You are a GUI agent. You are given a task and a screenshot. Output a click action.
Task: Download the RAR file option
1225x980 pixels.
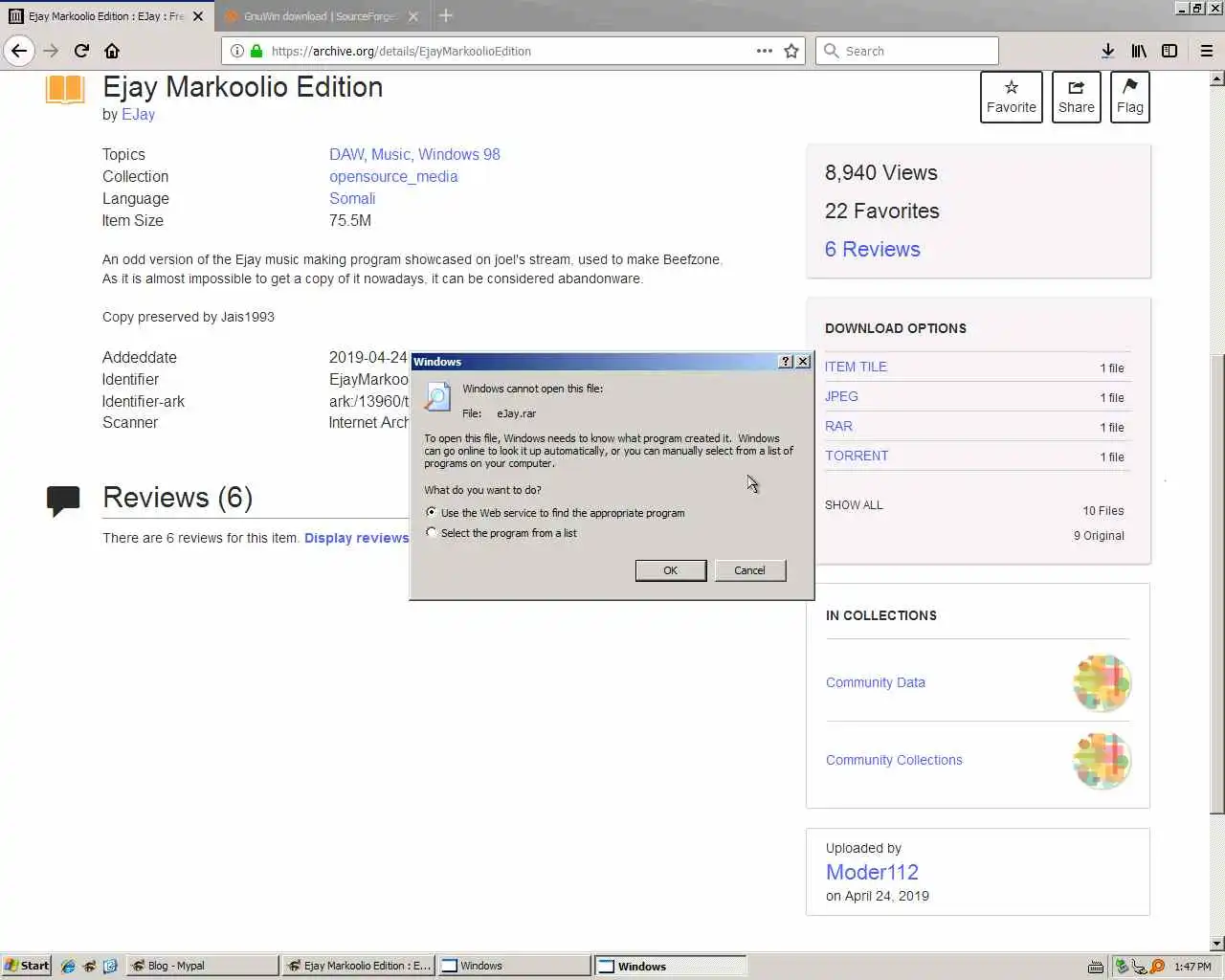(x=838, y=426)
